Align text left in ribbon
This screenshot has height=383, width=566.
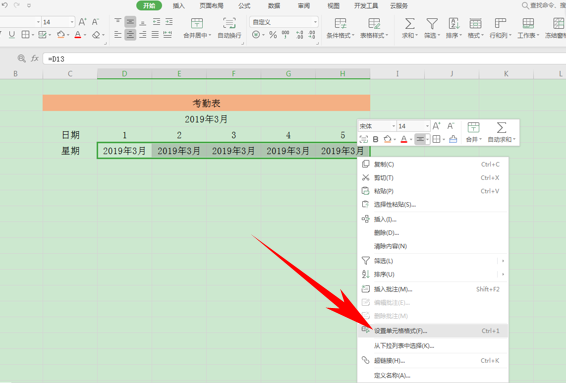click(118, 35)
